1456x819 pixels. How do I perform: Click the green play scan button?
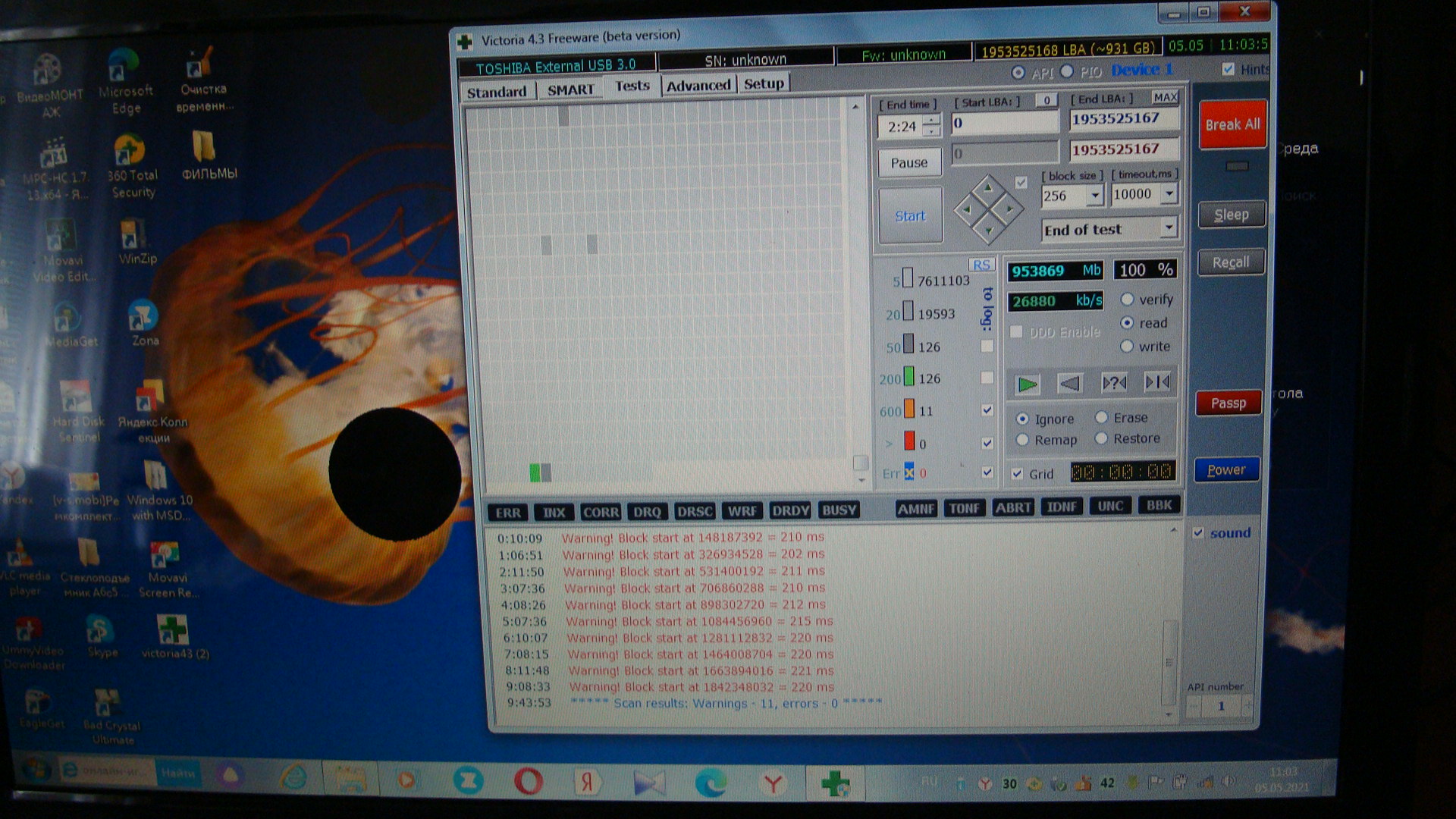pyautogui.click(x=1028, y=384)
